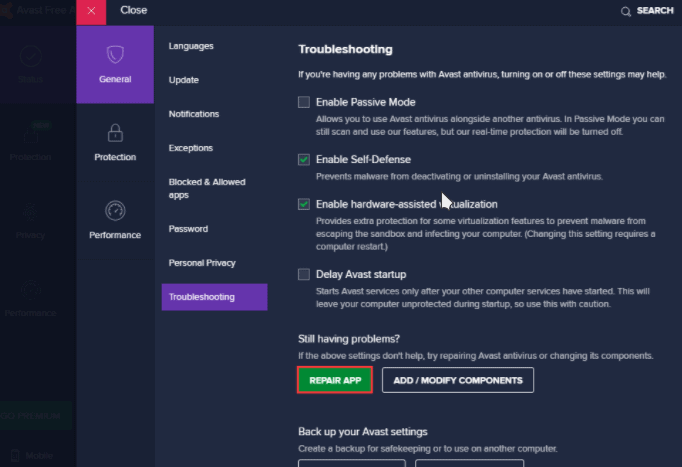
Task: Click the Close label at top
Action: (134, 10)
